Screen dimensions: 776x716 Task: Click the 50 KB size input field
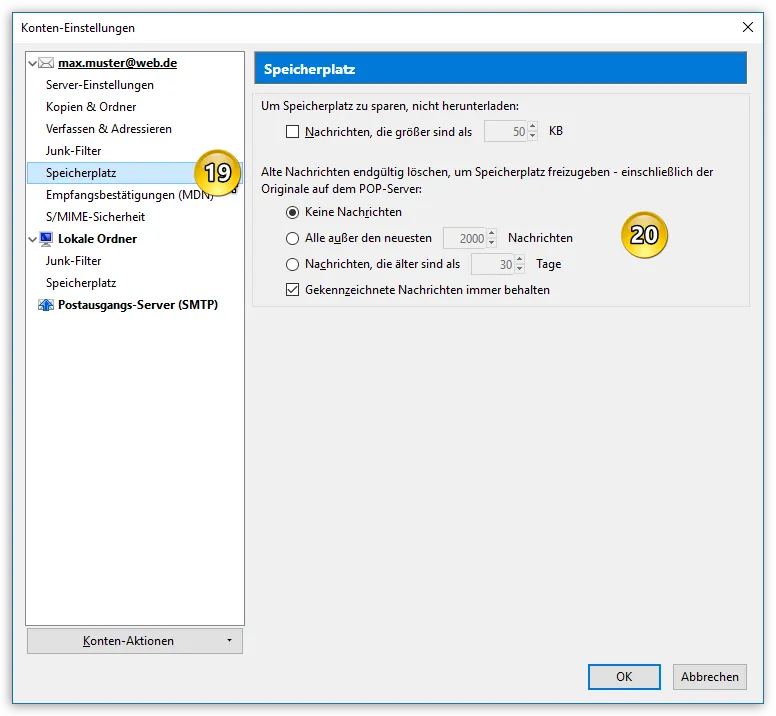pos(506,132)
